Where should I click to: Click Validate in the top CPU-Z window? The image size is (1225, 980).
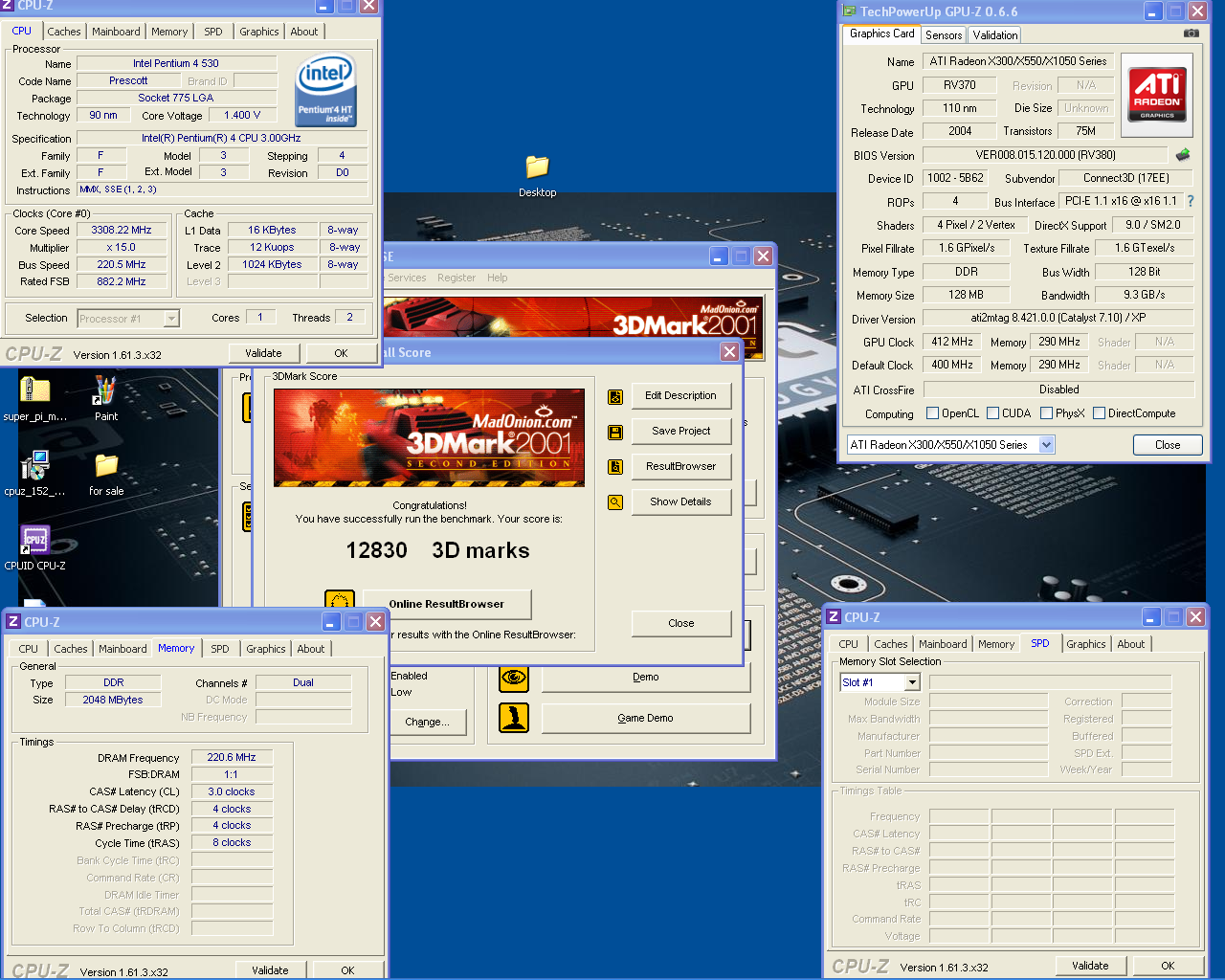click(263, 353)
